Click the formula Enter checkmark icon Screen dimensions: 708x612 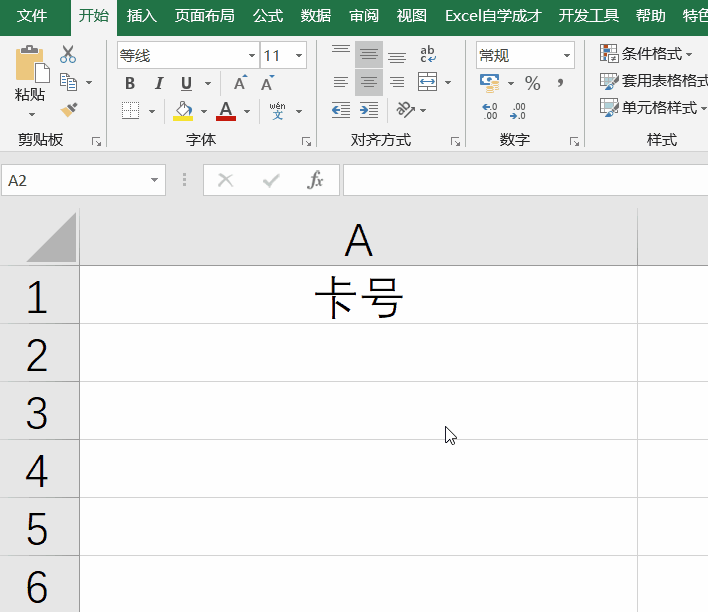coord(271,181)
